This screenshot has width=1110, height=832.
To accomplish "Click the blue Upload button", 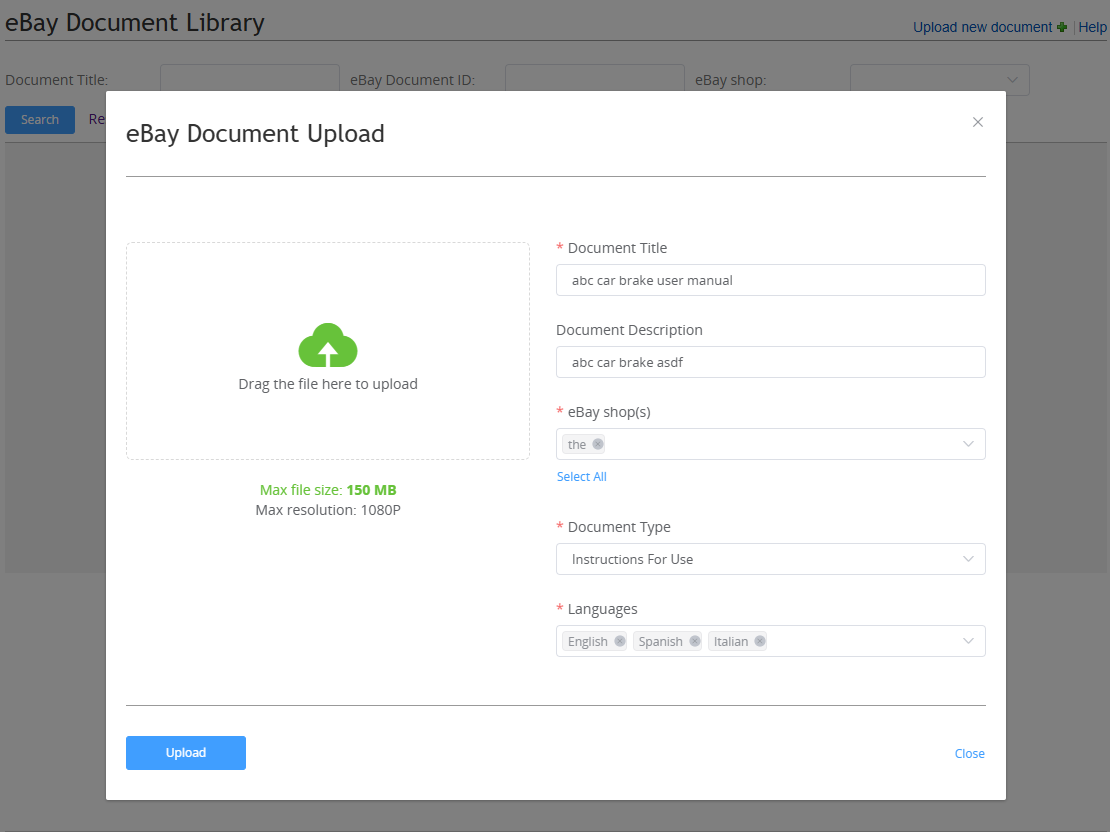I will [x=185, y=753].
